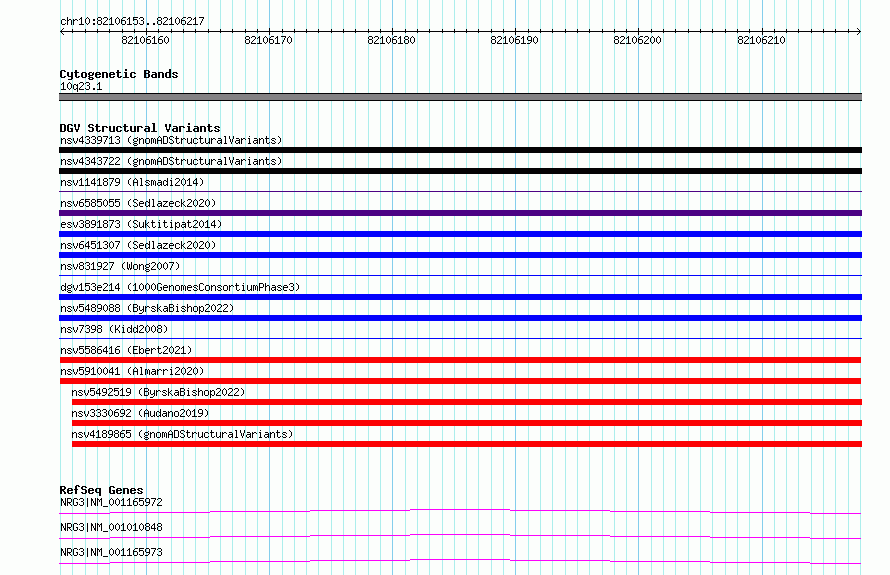This screenshot has width=890, height=575.
Task: Click the red bar under nsv5910041
Action: click(460, 381)
